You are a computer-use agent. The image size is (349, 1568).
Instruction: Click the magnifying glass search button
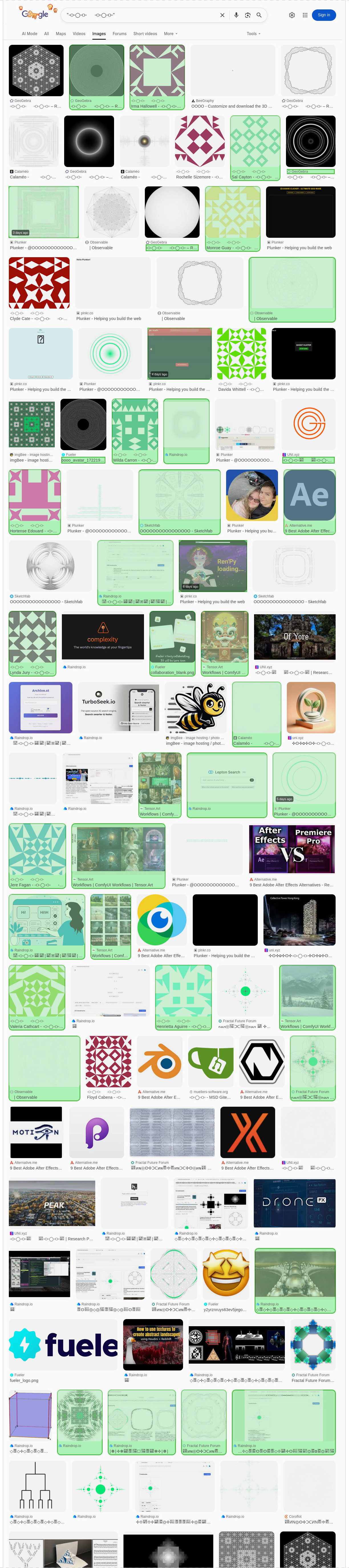pyautogui.click(x=259, y=15)
